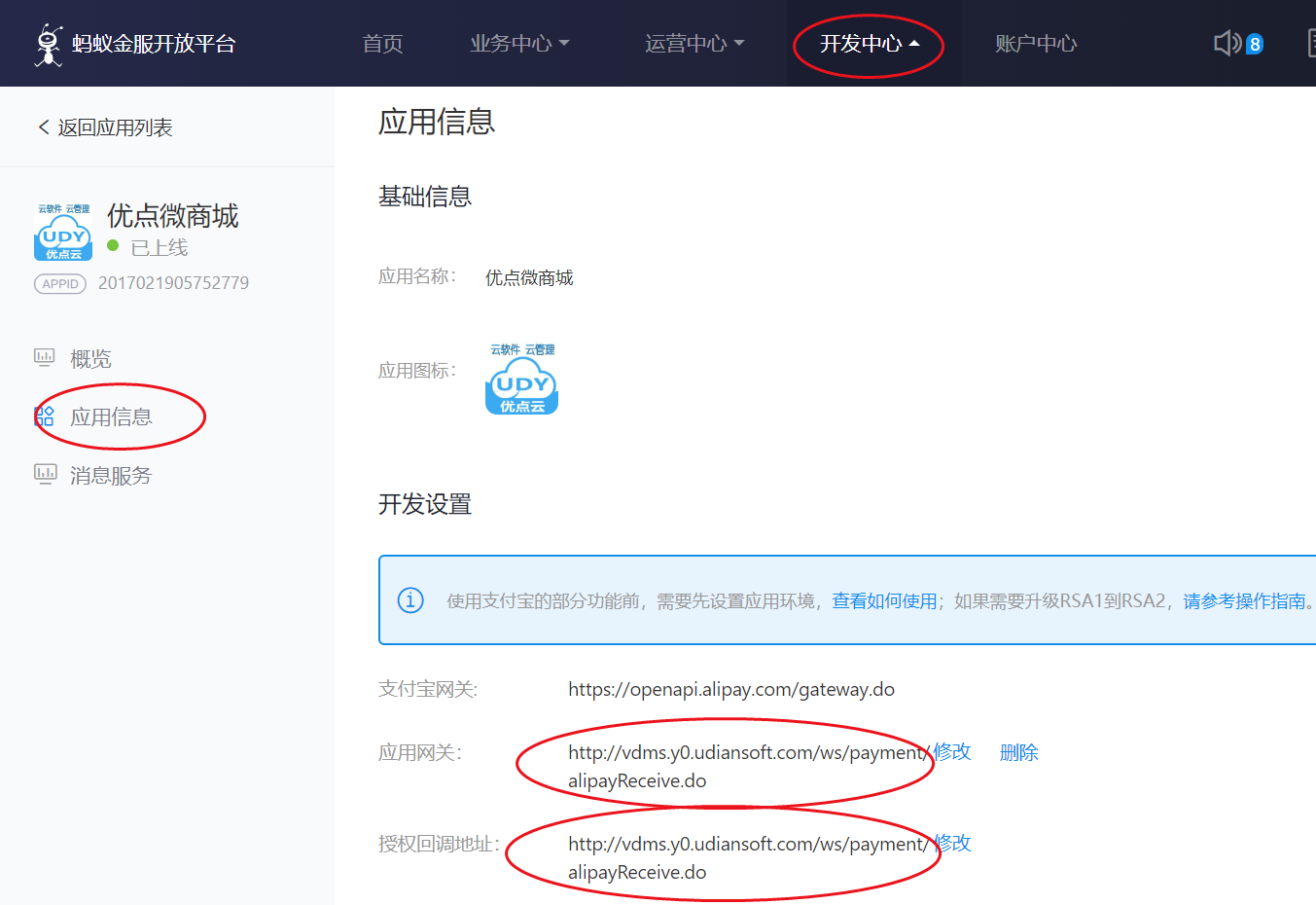
Task: Click the 应用网关: field label
Action: 420,752
